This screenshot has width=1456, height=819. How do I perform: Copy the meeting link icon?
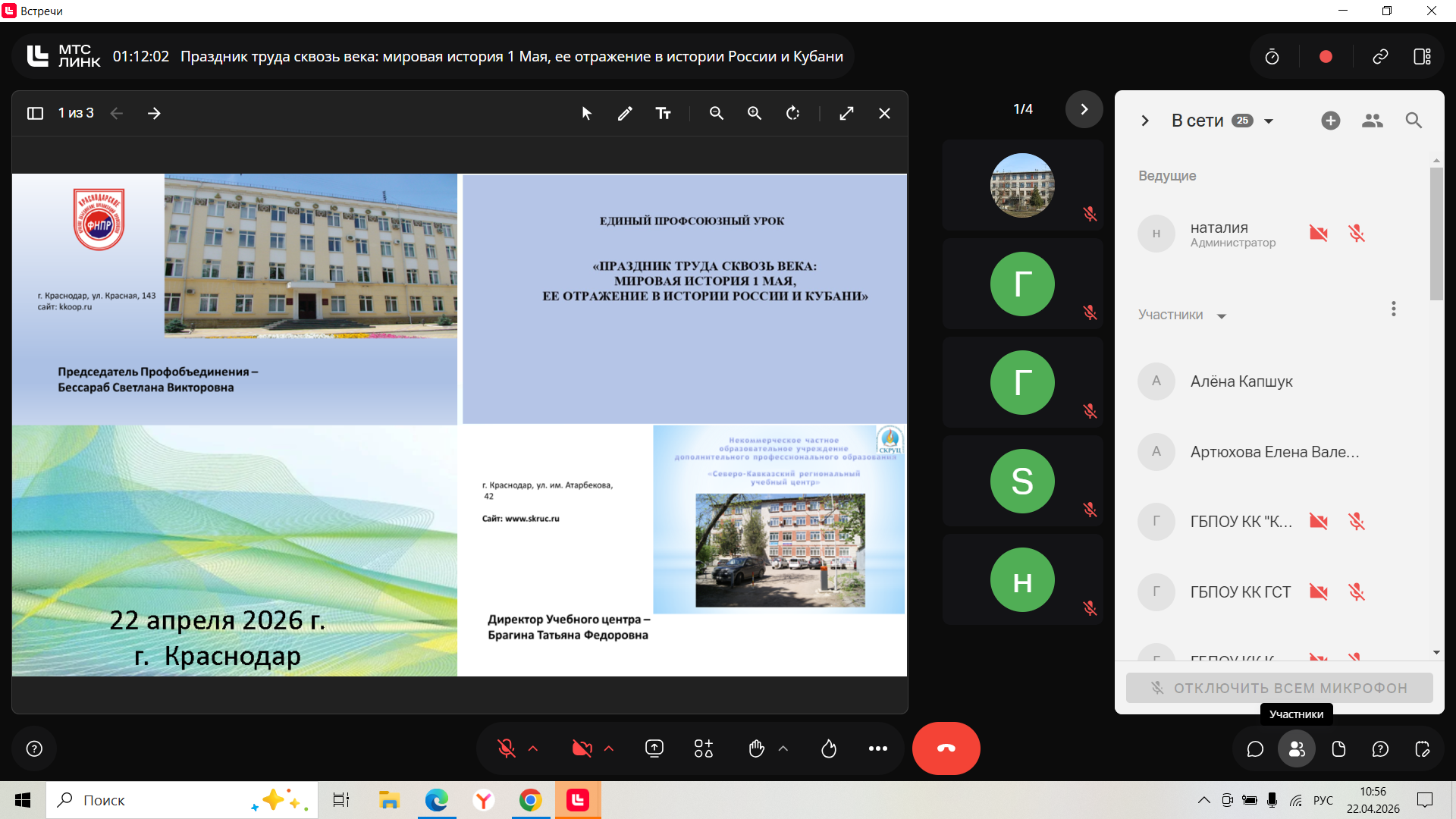coord(1380,57)
